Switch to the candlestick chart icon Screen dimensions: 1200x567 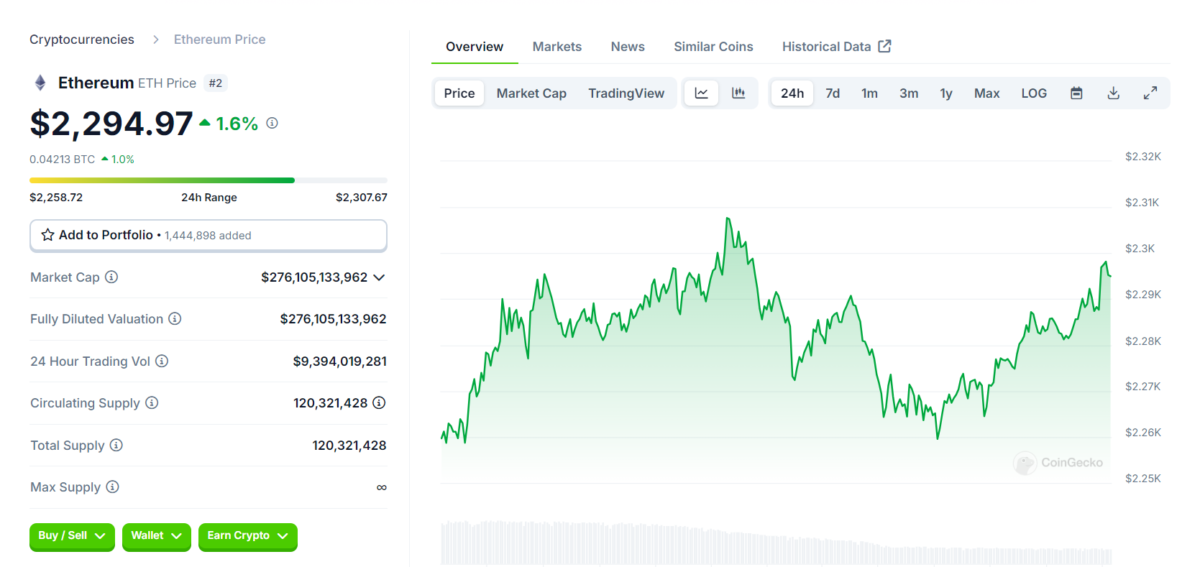point(738,93)
